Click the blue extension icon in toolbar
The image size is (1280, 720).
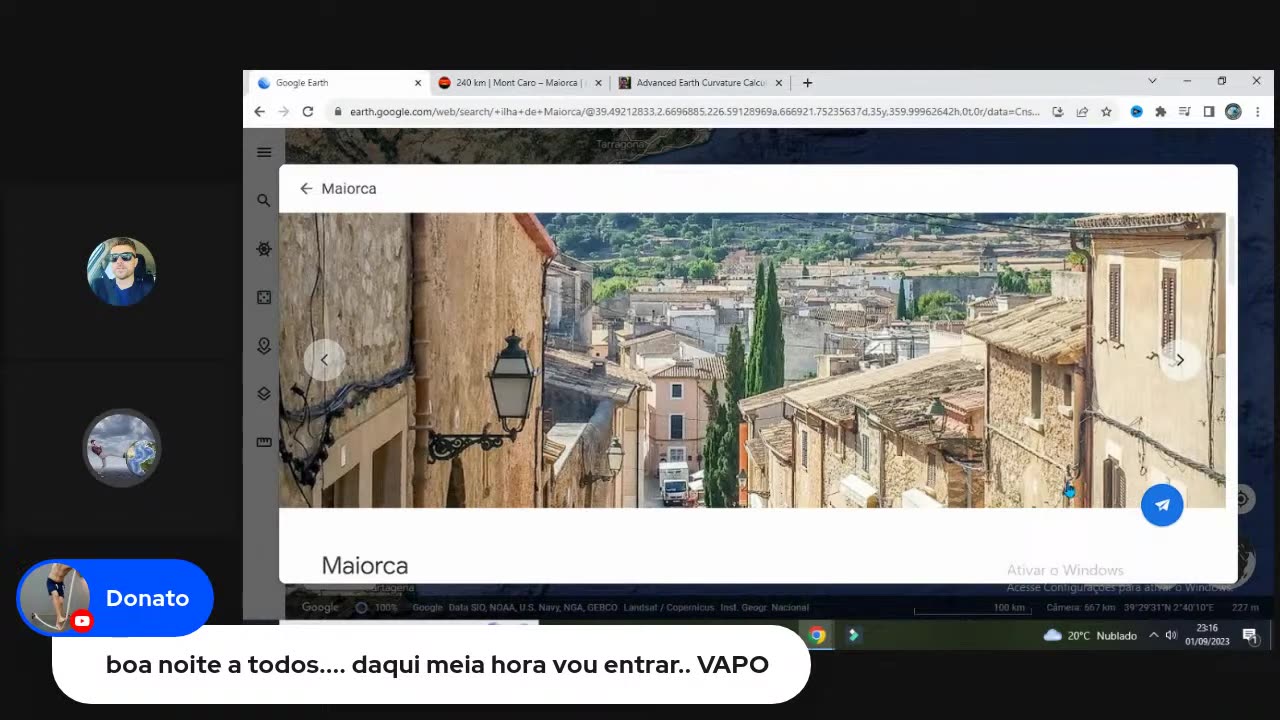[x=1136, y=112]
